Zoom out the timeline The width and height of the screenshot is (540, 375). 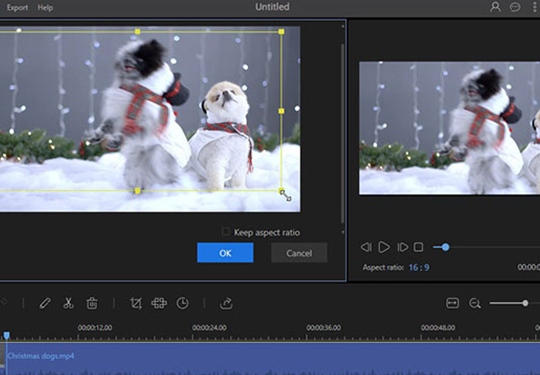click(x=475, y=303)
